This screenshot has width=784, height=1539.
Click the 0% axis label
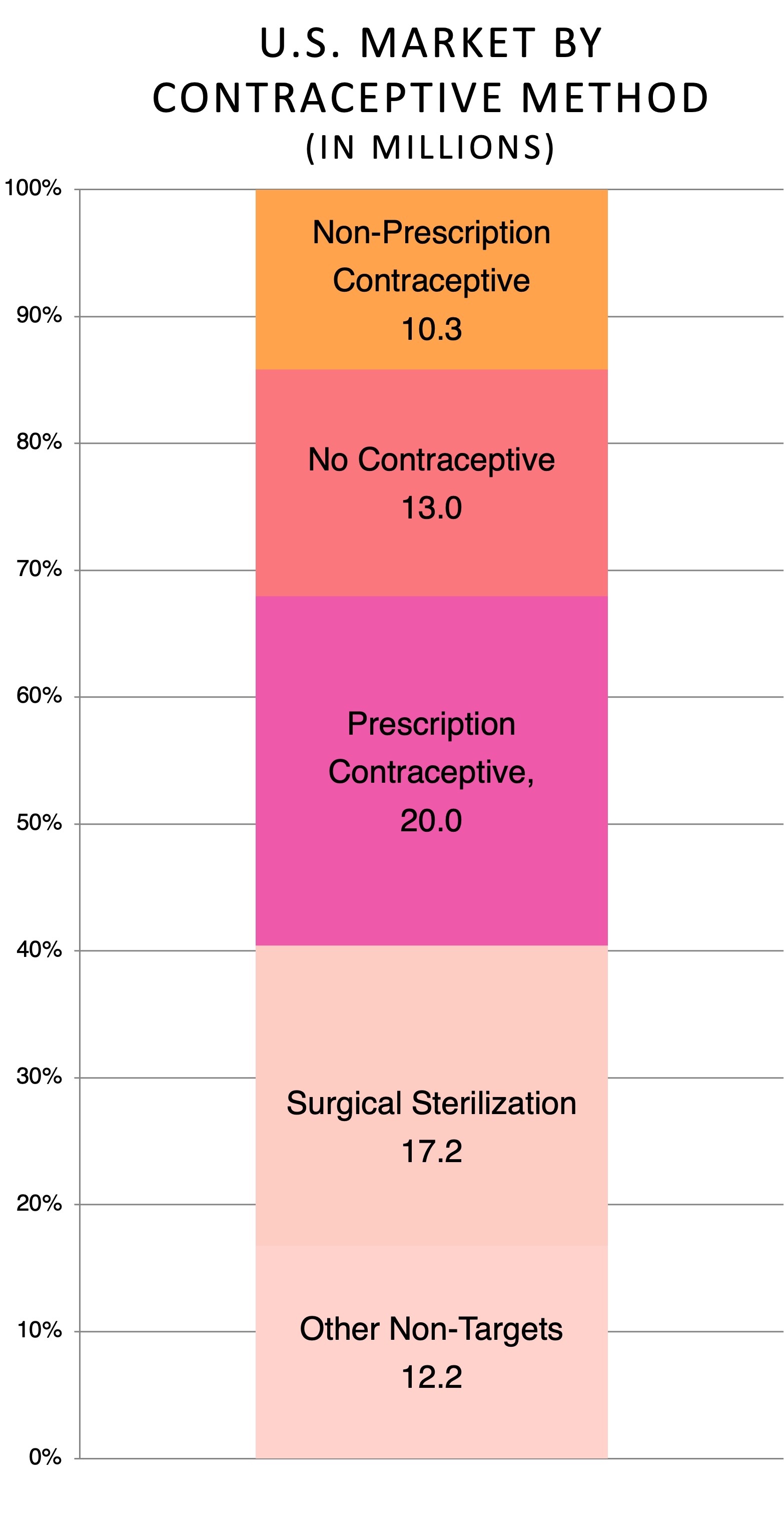coord(46,1458)
